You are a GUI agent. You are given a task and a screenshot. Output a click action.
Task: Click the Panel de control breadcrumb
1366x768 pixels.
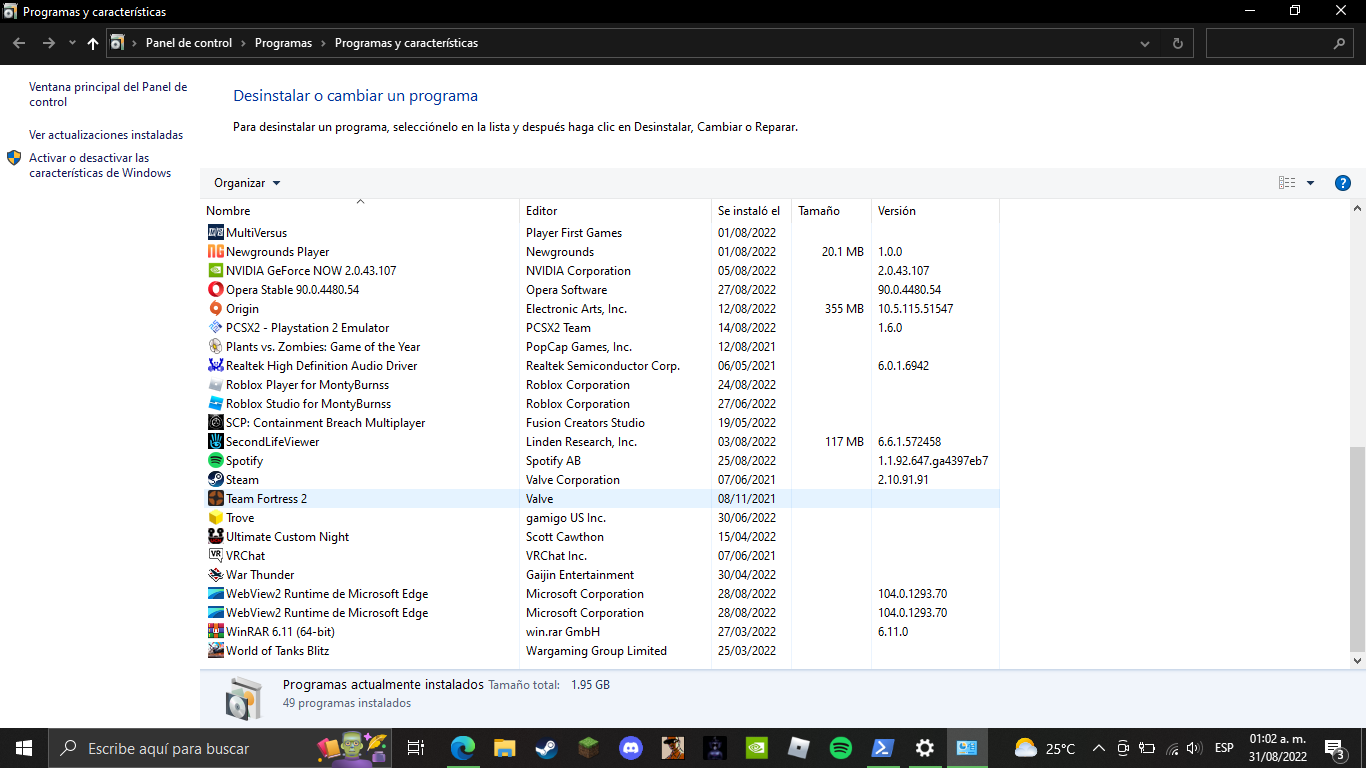[x=189, y=44]
